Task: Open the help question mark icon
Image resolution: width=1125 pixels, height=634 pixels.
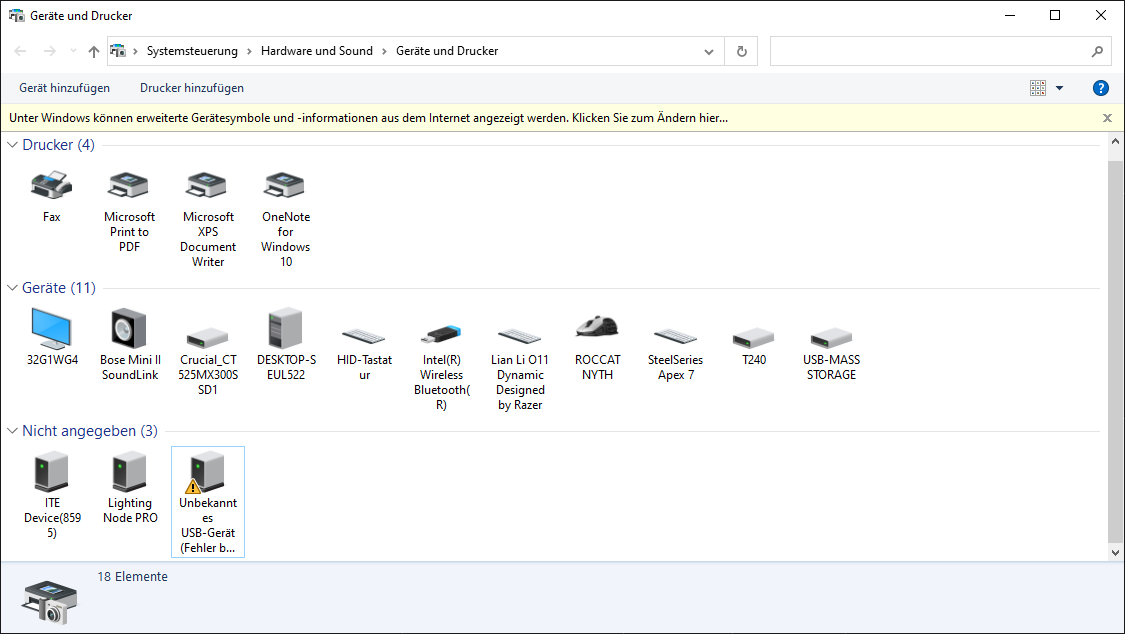Action: pyautogui.click(x=1101, y=88)
